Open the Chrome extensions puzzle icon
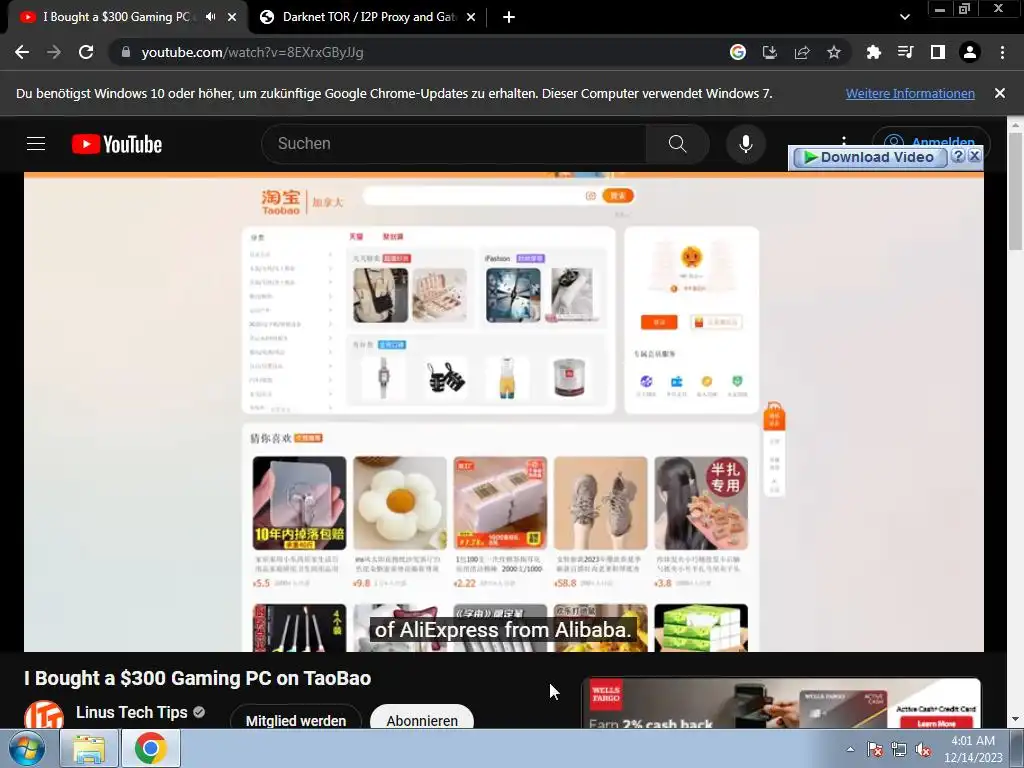Screen dimensions: 1024x768 coord(874,52)
